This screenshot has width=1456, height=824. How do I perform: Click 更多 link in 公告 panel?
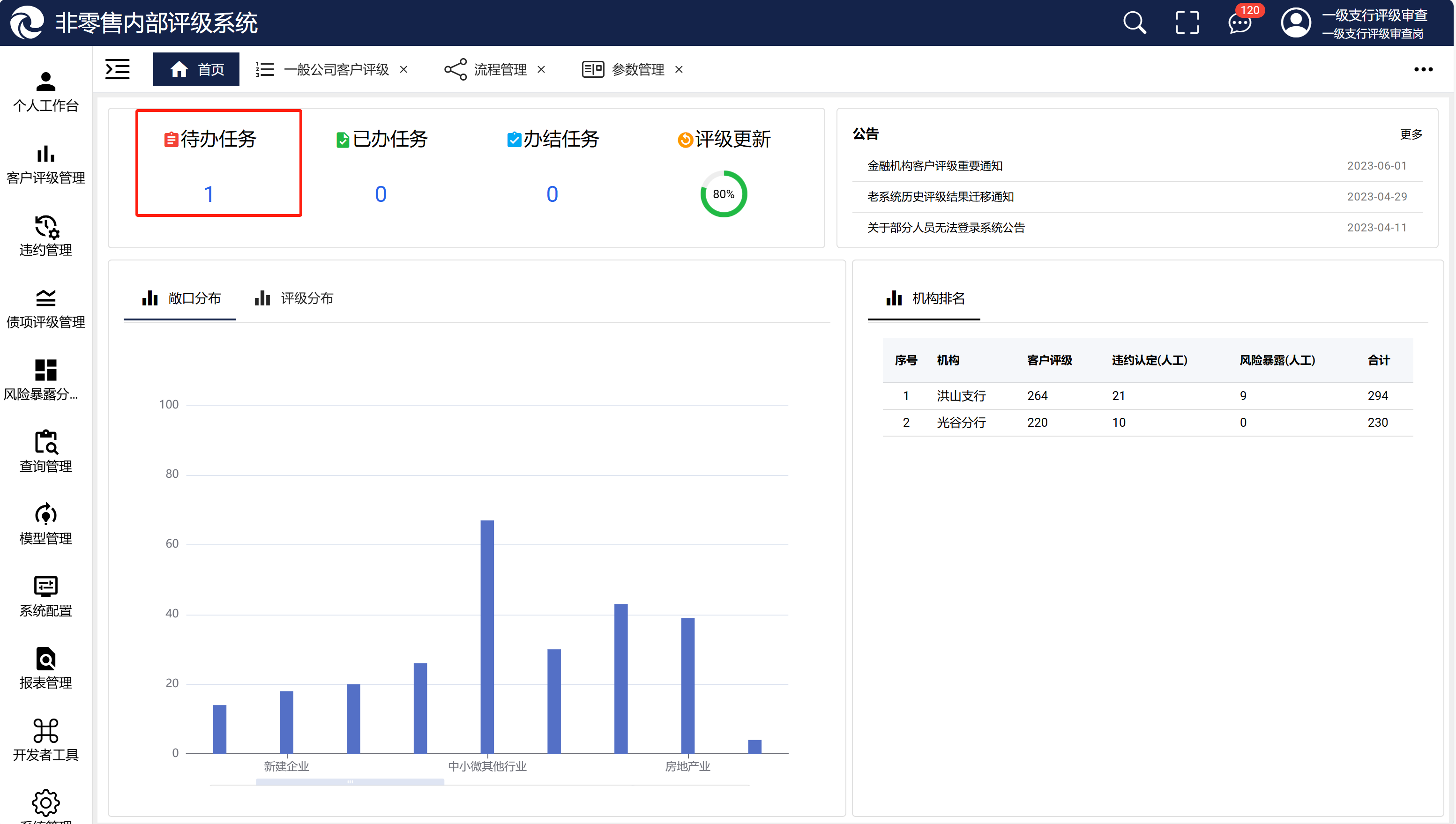[1411, 134]
